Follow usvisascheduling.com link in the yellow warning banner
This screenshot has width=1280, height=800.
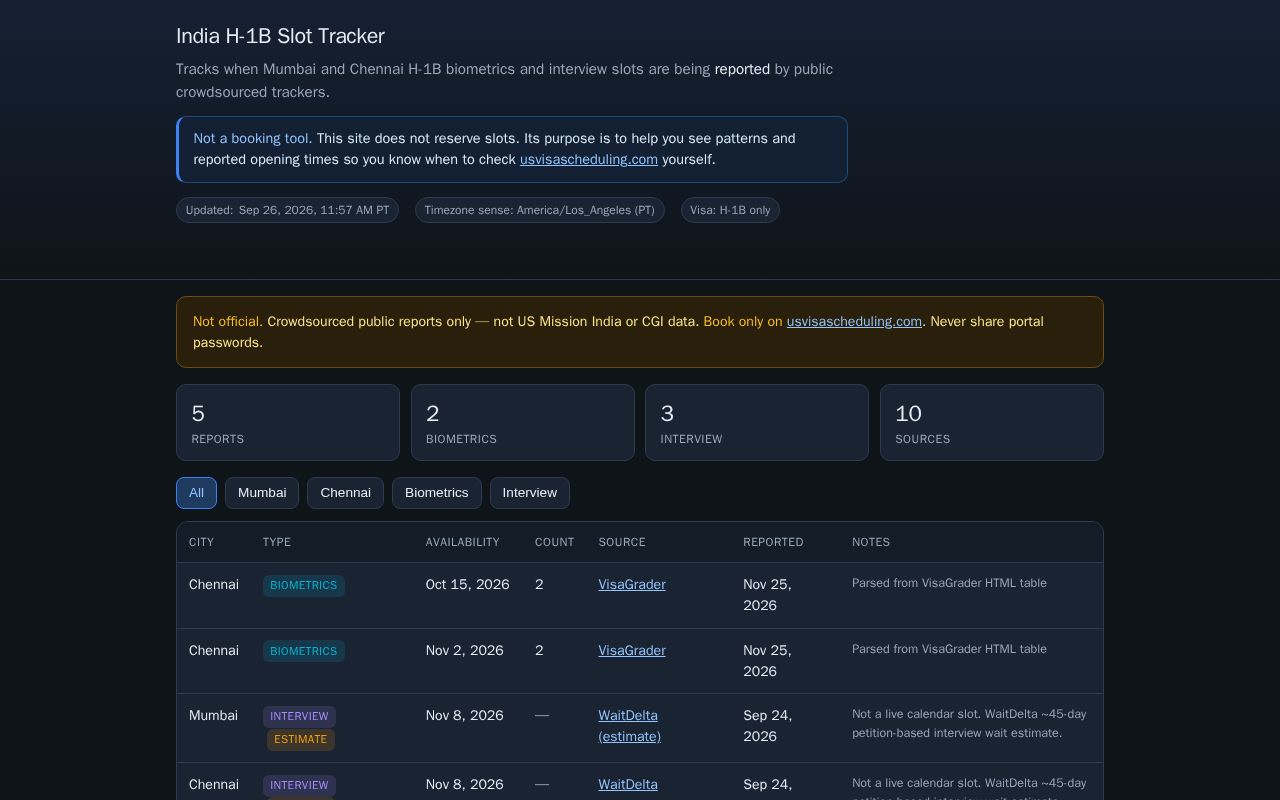coord(854,322)
